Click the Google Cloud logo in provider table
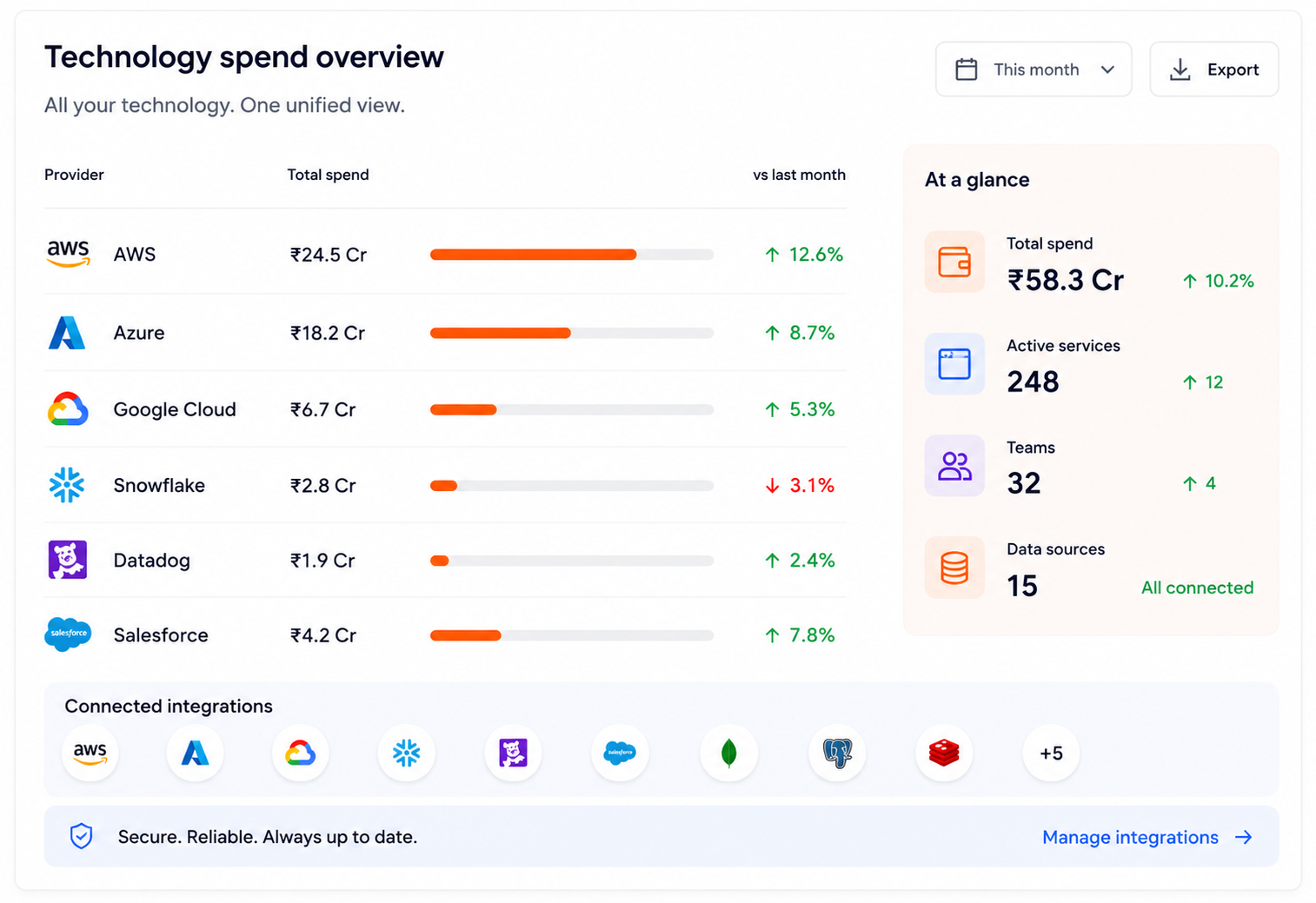Image resolution: width=1316 pixels, height=903 pixels. 68,409
